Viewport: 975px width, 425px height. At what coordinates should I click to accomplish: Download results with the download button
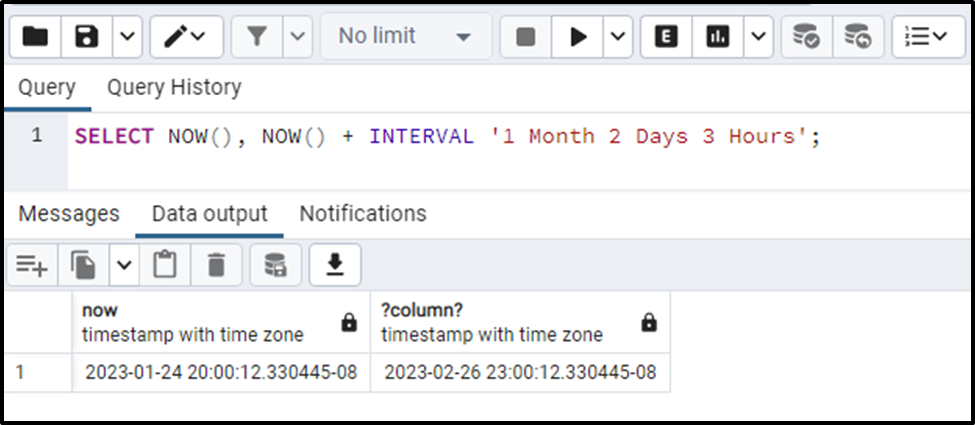pyautogui.click(x=335, y=266)
